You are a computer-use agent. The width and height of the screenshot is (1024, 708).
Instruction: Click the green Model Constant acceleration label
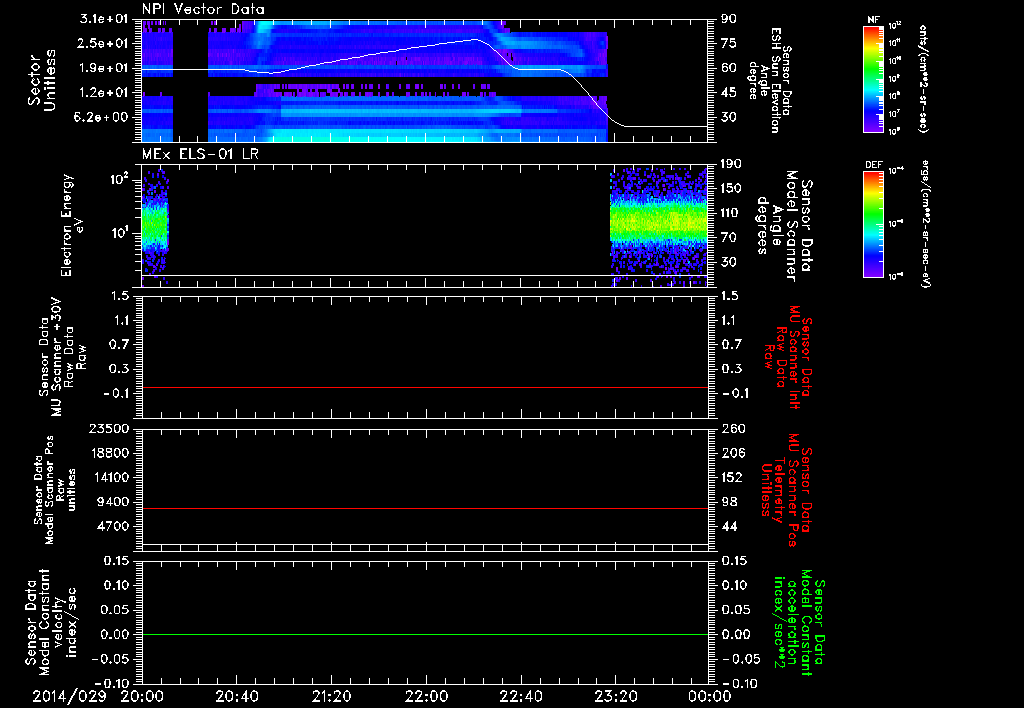coord(799,623)
